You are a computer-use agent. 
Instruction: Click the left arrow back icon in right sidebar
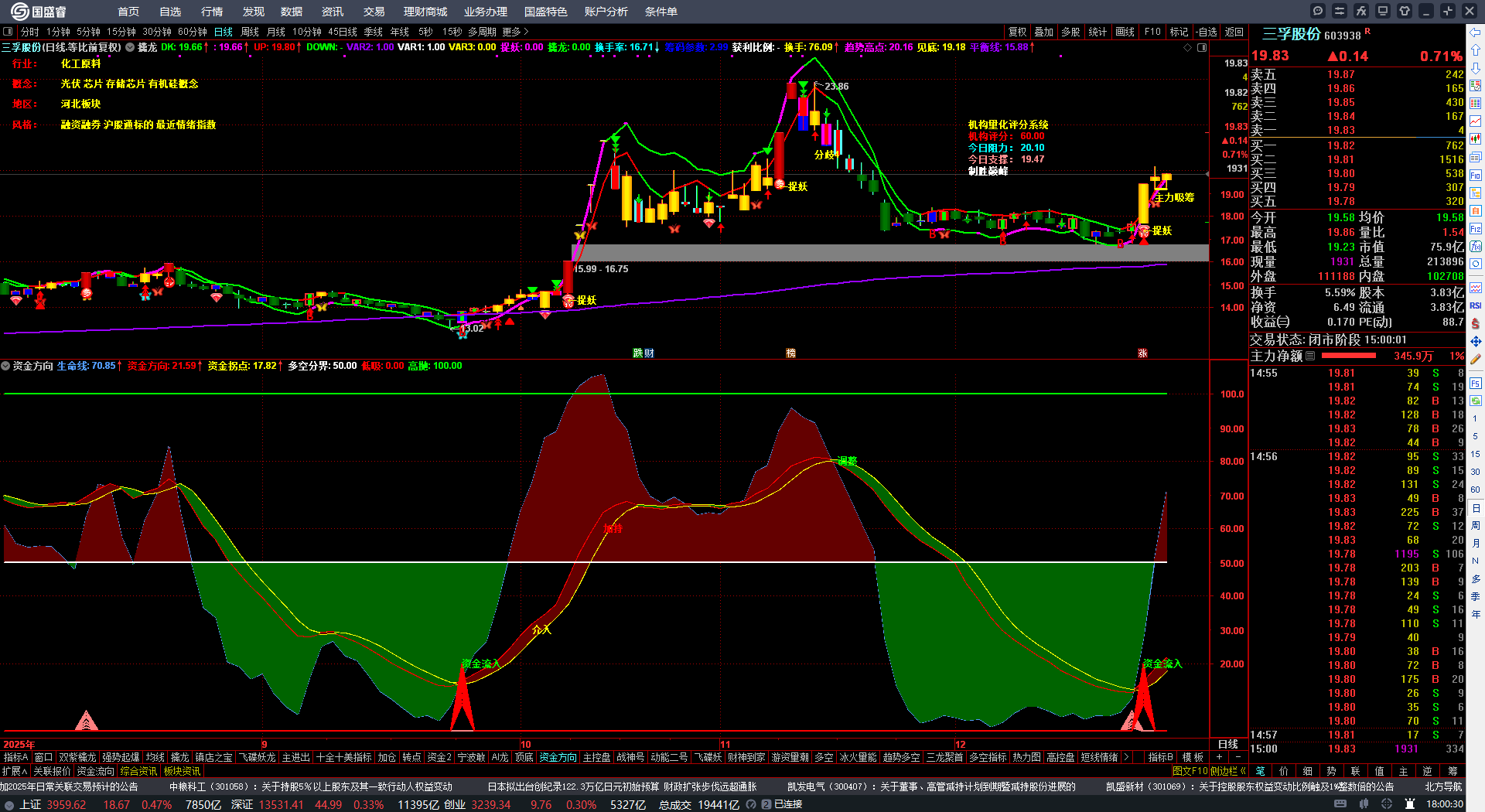1476,32
